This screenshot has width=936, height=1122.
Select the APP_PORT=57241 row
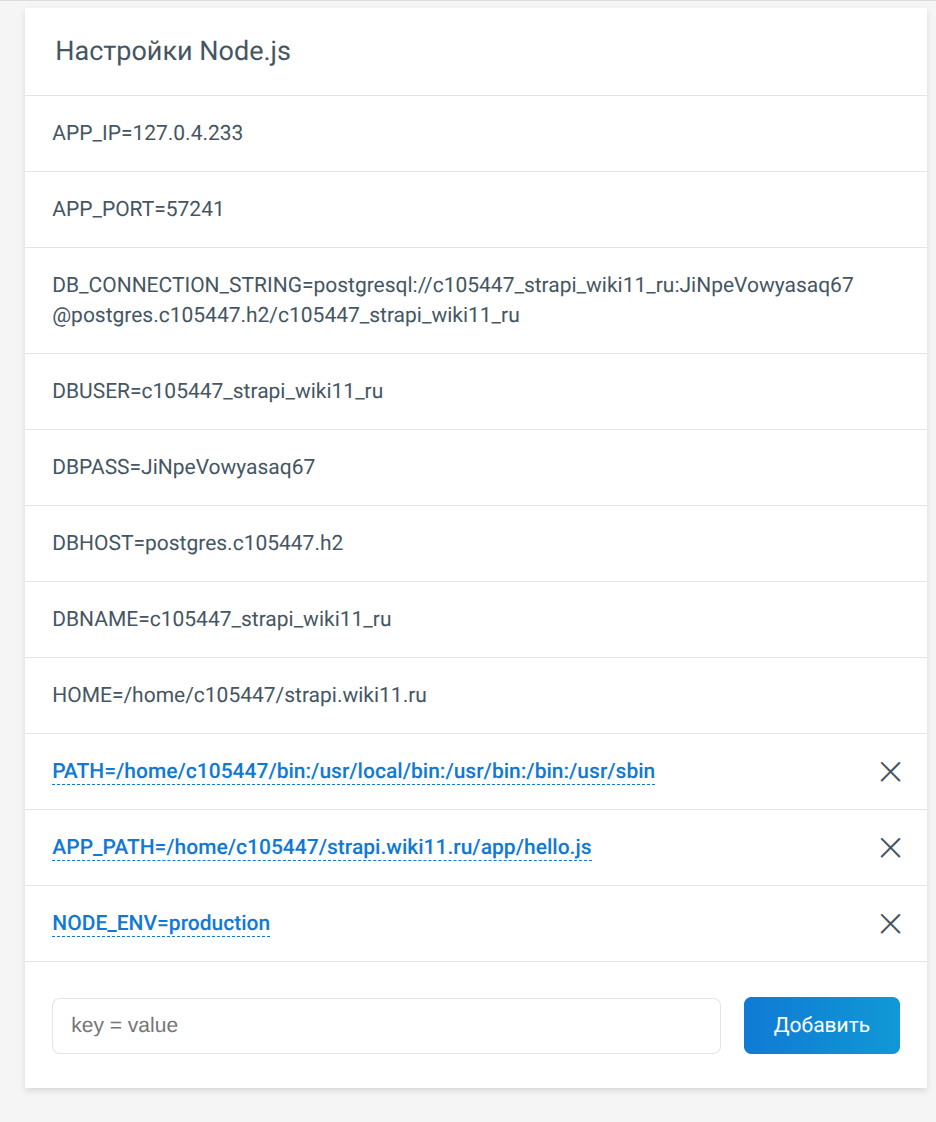476,209
